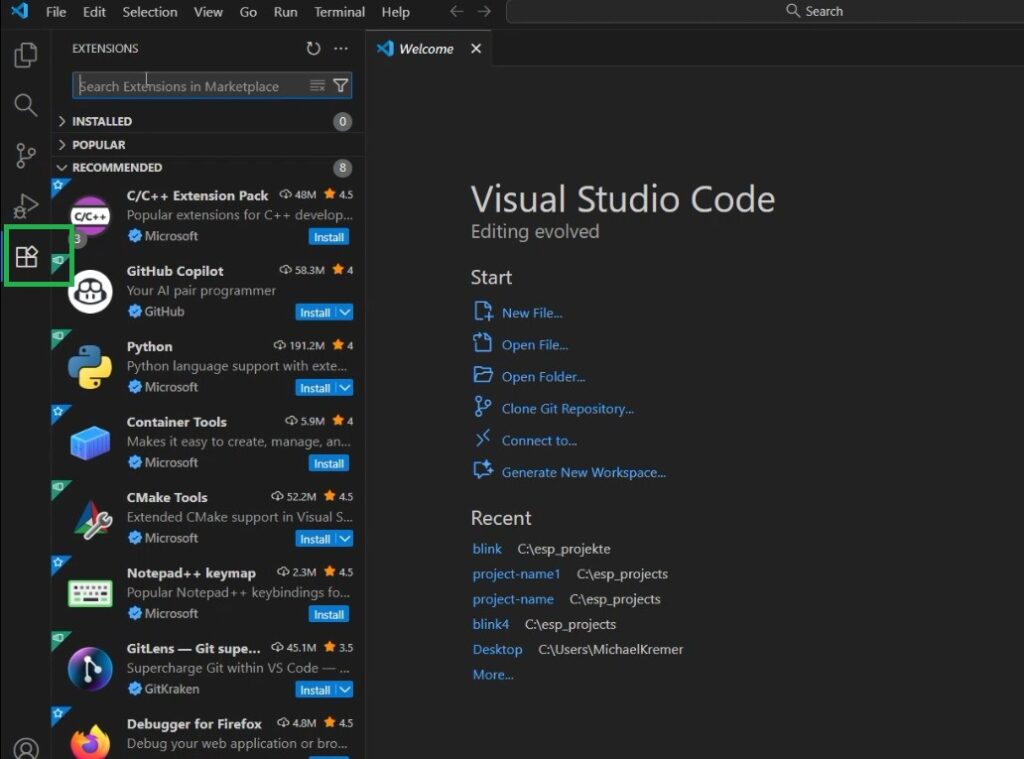Click the New File... link

532,313
